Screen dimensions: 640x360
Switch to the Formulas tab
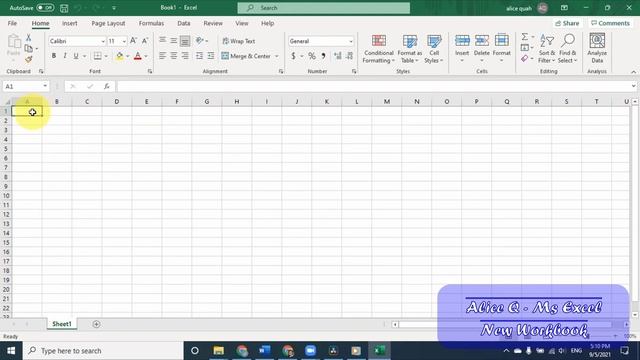(x=151, y=23)
